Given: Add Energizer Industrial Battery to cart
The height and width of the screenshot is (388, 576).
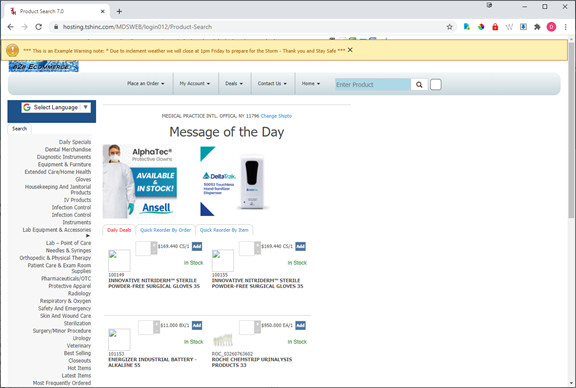Looking at the screenshot, I should coord(197,325).
